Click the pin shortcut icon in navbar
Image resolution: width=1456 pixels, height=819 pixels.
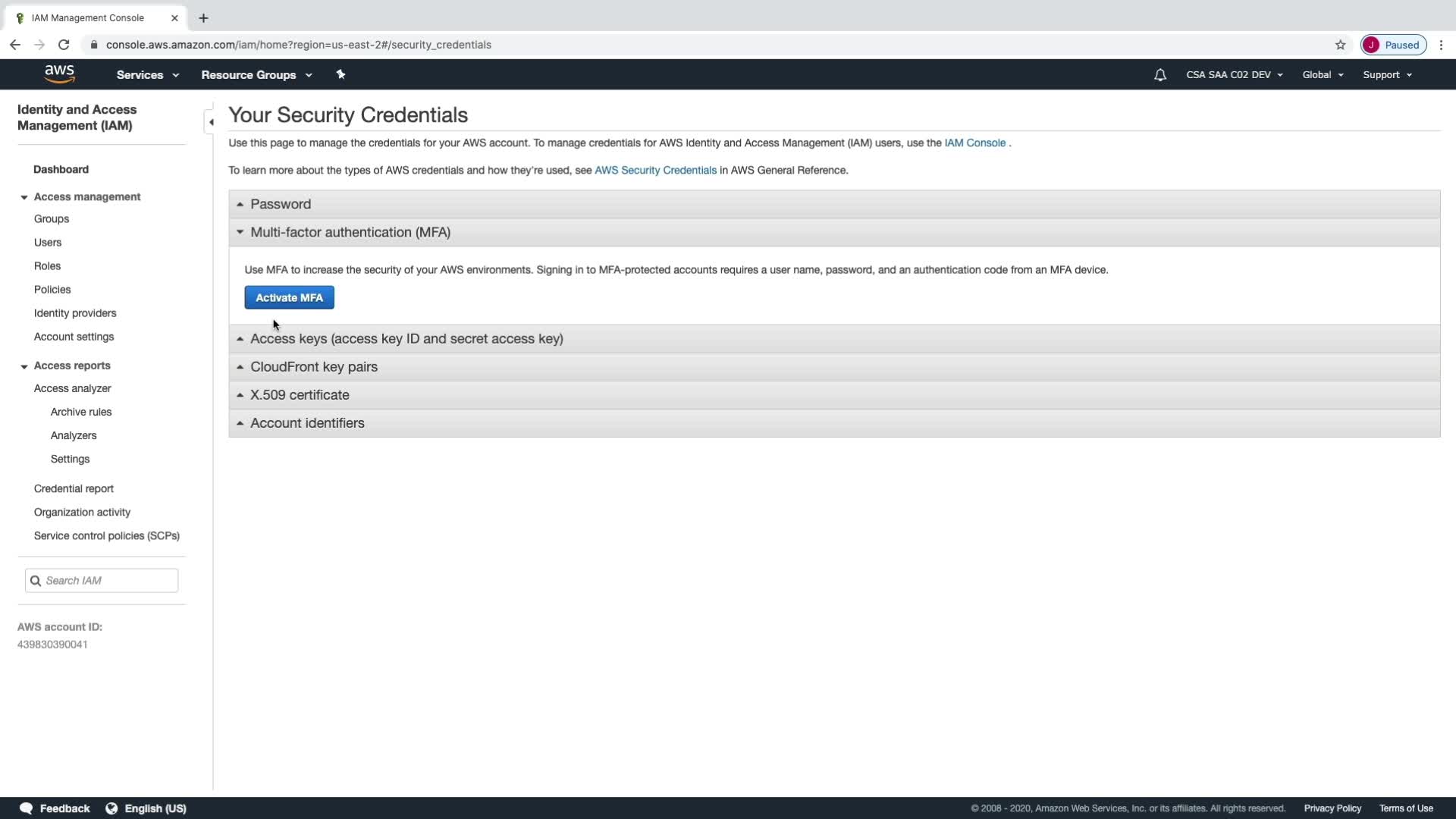point(340,74)
